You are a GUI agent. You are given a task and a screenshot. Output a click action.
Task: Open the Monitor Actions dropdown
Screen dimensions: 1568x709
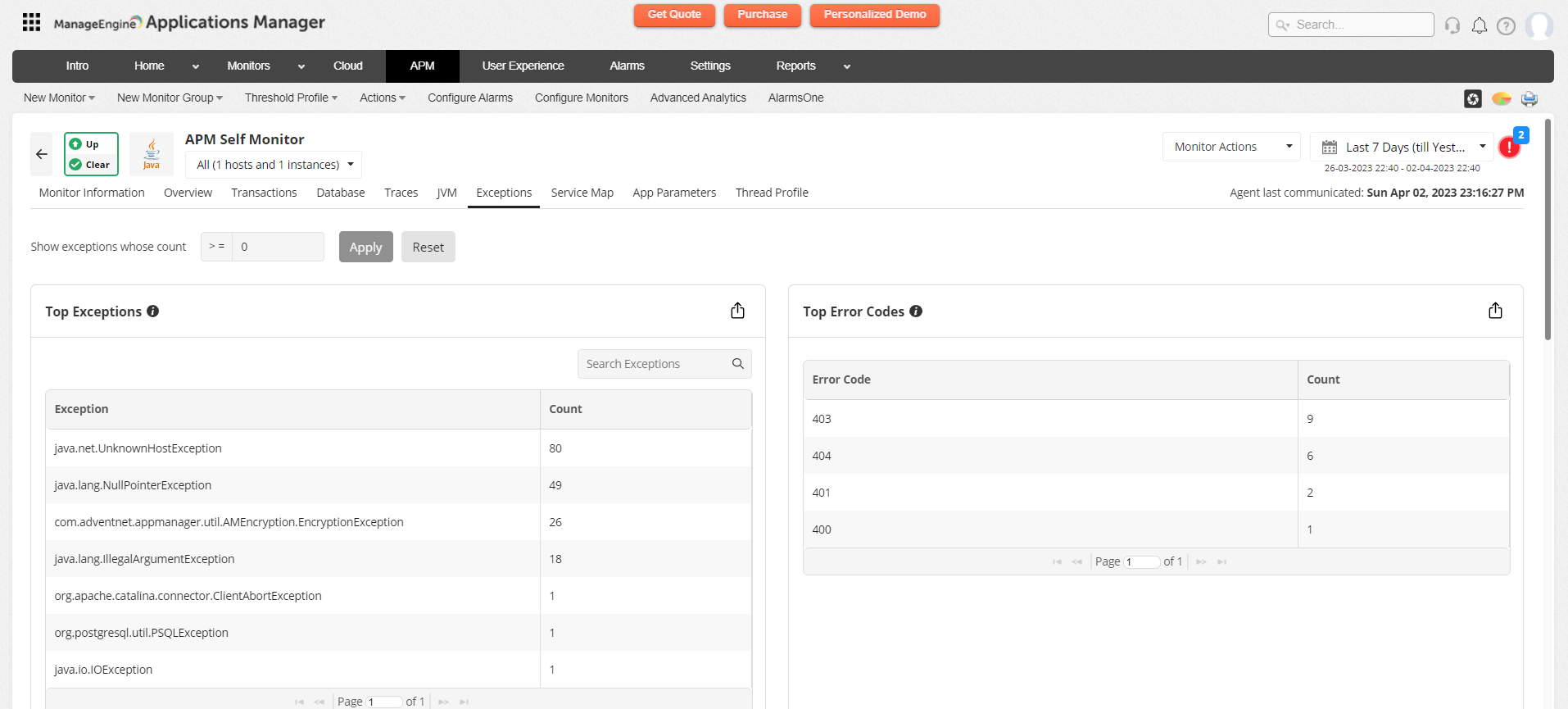[x=1231, y=147]
